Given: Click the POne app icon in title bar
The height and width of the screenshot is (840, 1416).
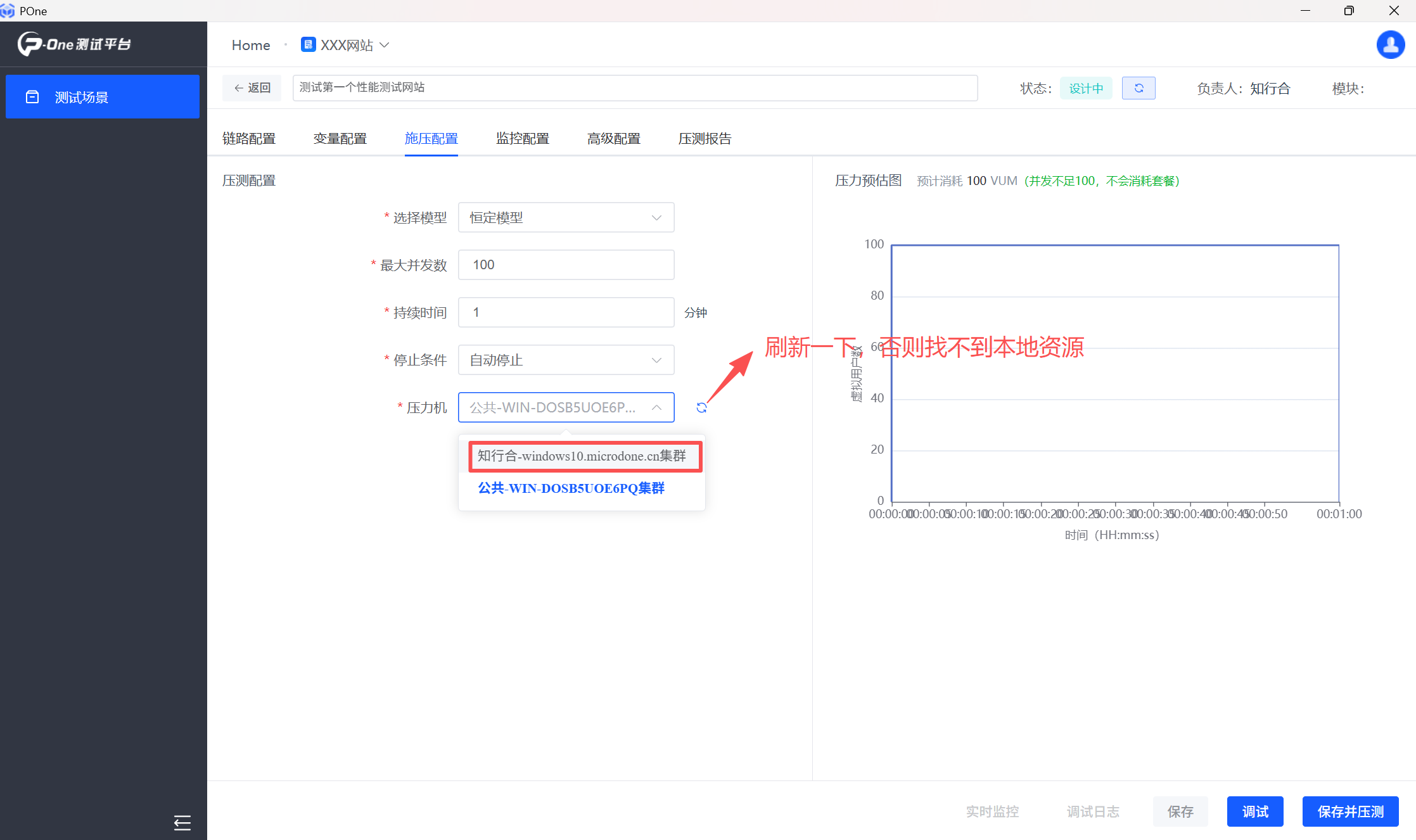Looking at the screenshot, I should pos(8,11).
